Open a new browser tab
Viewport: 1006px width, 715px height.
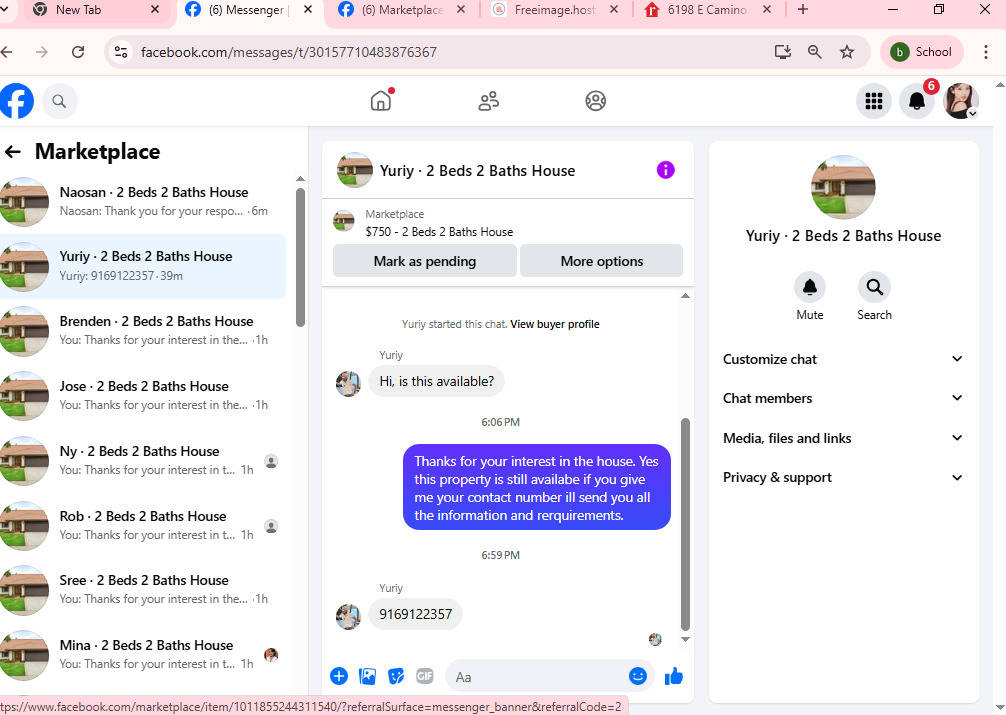click(x=803, y=10)
